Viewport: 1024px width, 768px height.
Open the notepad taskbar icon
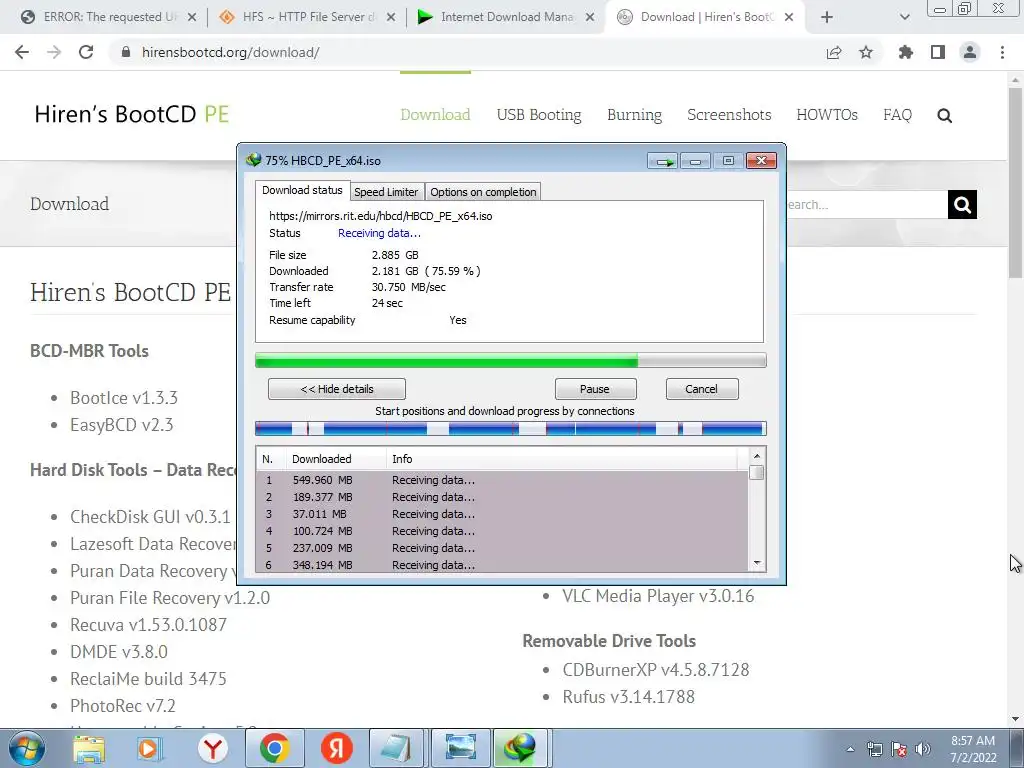pyautogui.click(x=397, y=748)
